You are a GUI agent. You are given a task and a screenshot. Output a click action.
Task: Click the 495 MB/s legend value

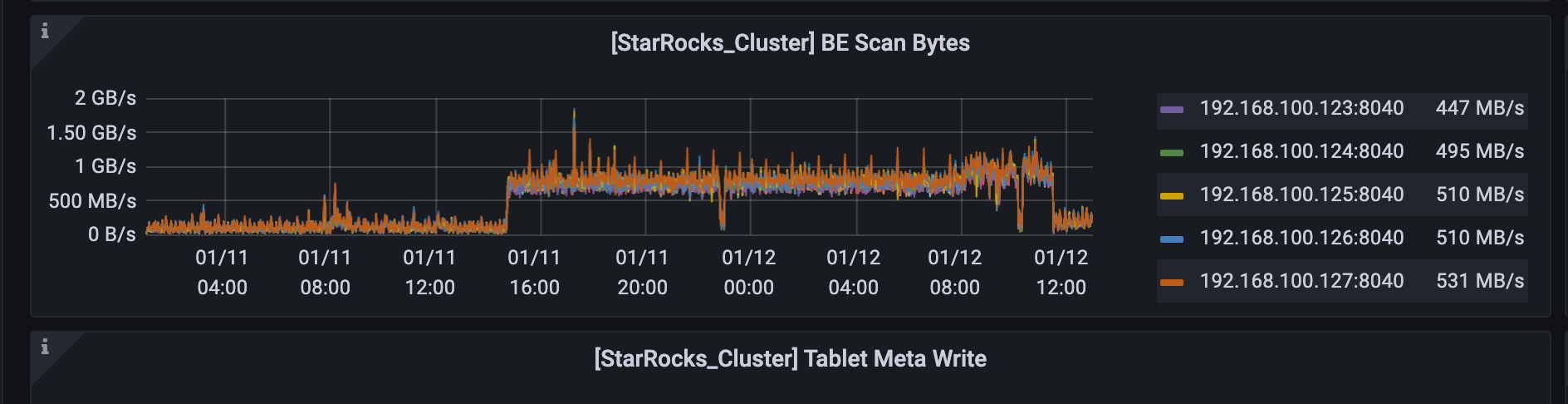tap(1479, 151)
